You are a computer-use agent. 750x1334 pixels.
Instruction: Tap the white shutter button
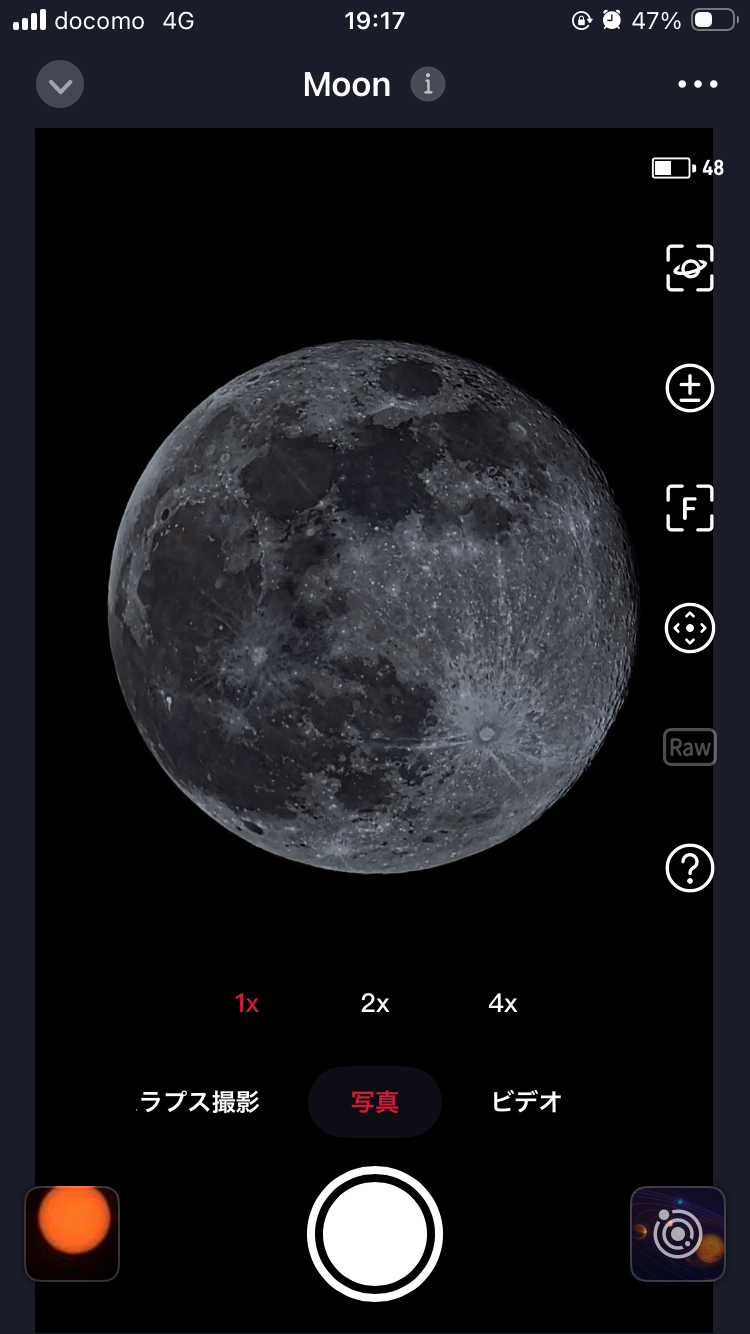click(375, 1234)
